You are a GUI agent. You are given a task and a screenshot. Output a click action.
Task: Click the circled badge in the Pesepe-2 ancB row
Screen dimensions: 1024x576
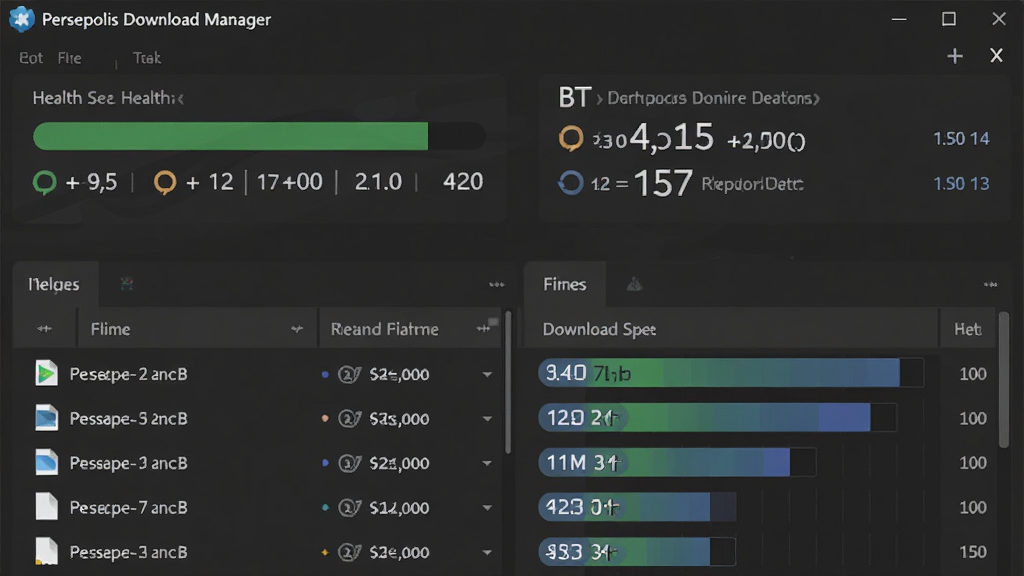pos(349,374)
